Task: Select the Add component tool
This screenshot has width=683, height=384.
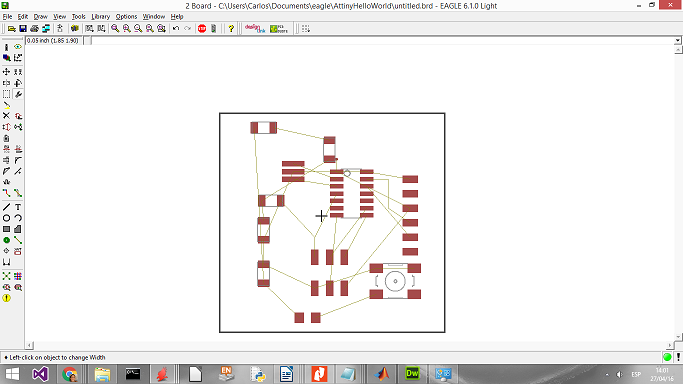Action: pos(18,116)
